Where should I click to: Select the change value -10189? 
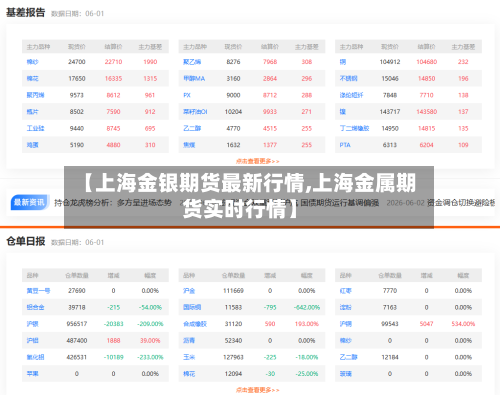click(x=113, y=357)
